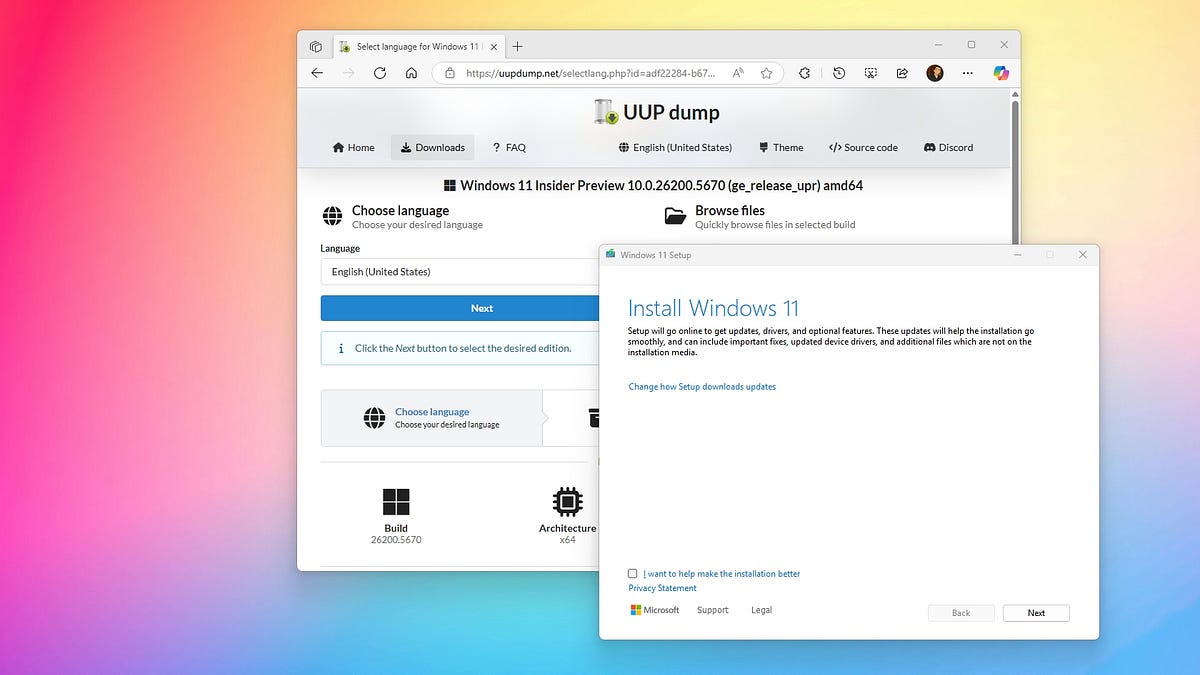Click the Build Windows logo icon
Screen dimensions: 1200x675
coord(396,501)
